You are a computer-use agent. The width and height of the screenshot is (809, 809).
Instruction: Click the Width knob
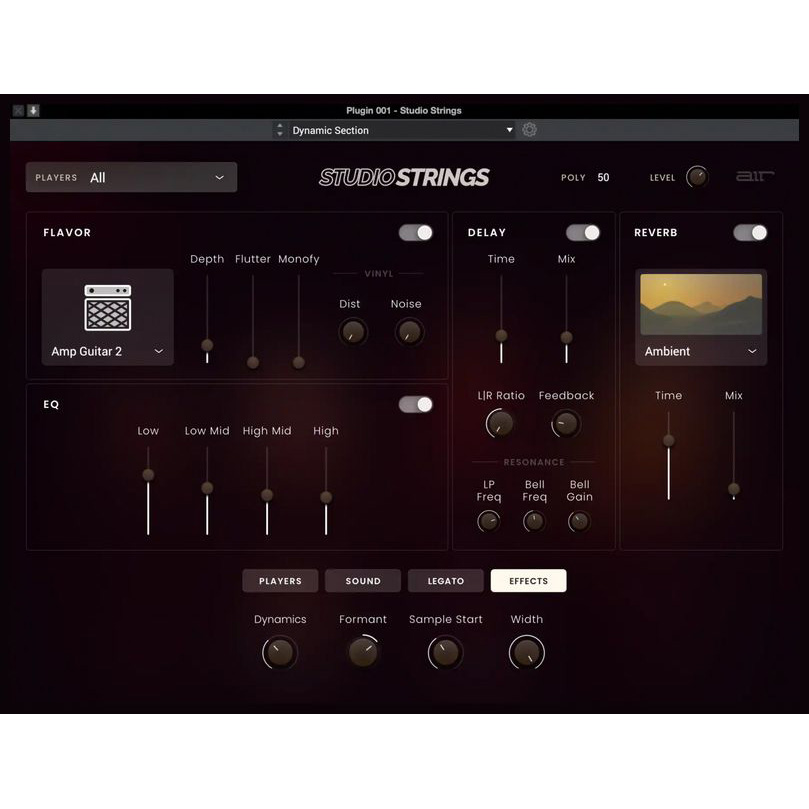point(527,653)
